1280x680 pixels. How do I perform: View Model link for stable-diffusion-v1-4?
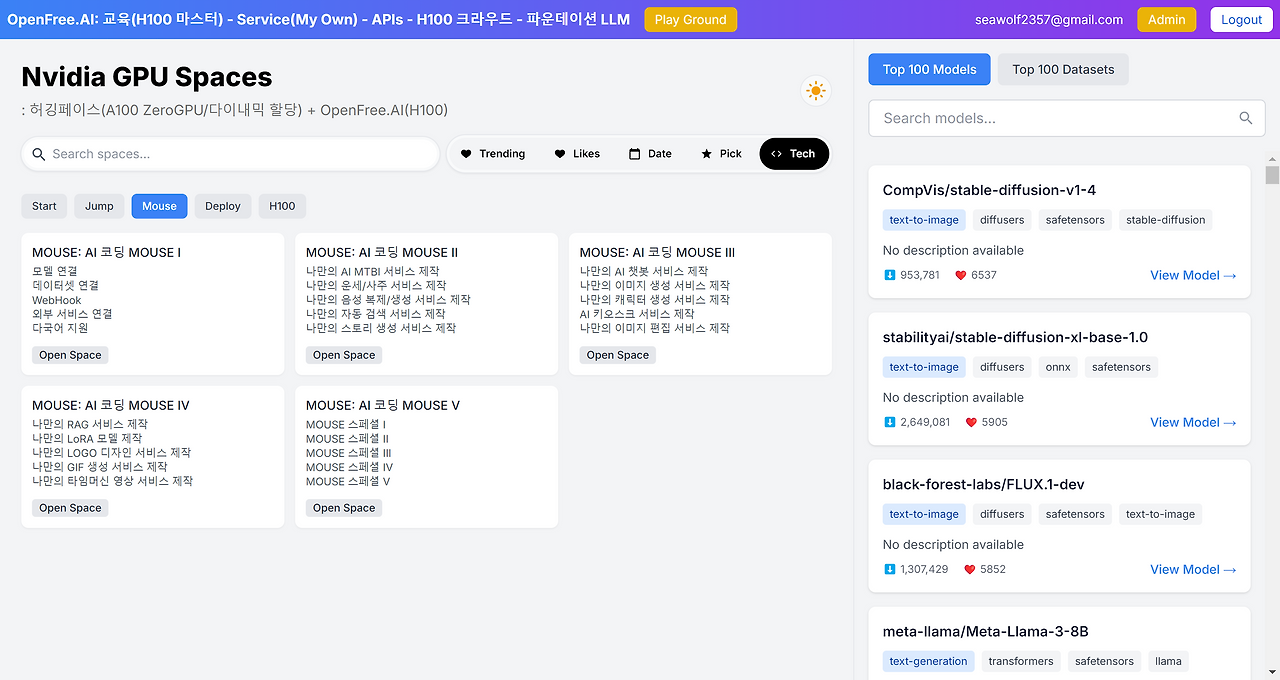(x=1193, y=275)
